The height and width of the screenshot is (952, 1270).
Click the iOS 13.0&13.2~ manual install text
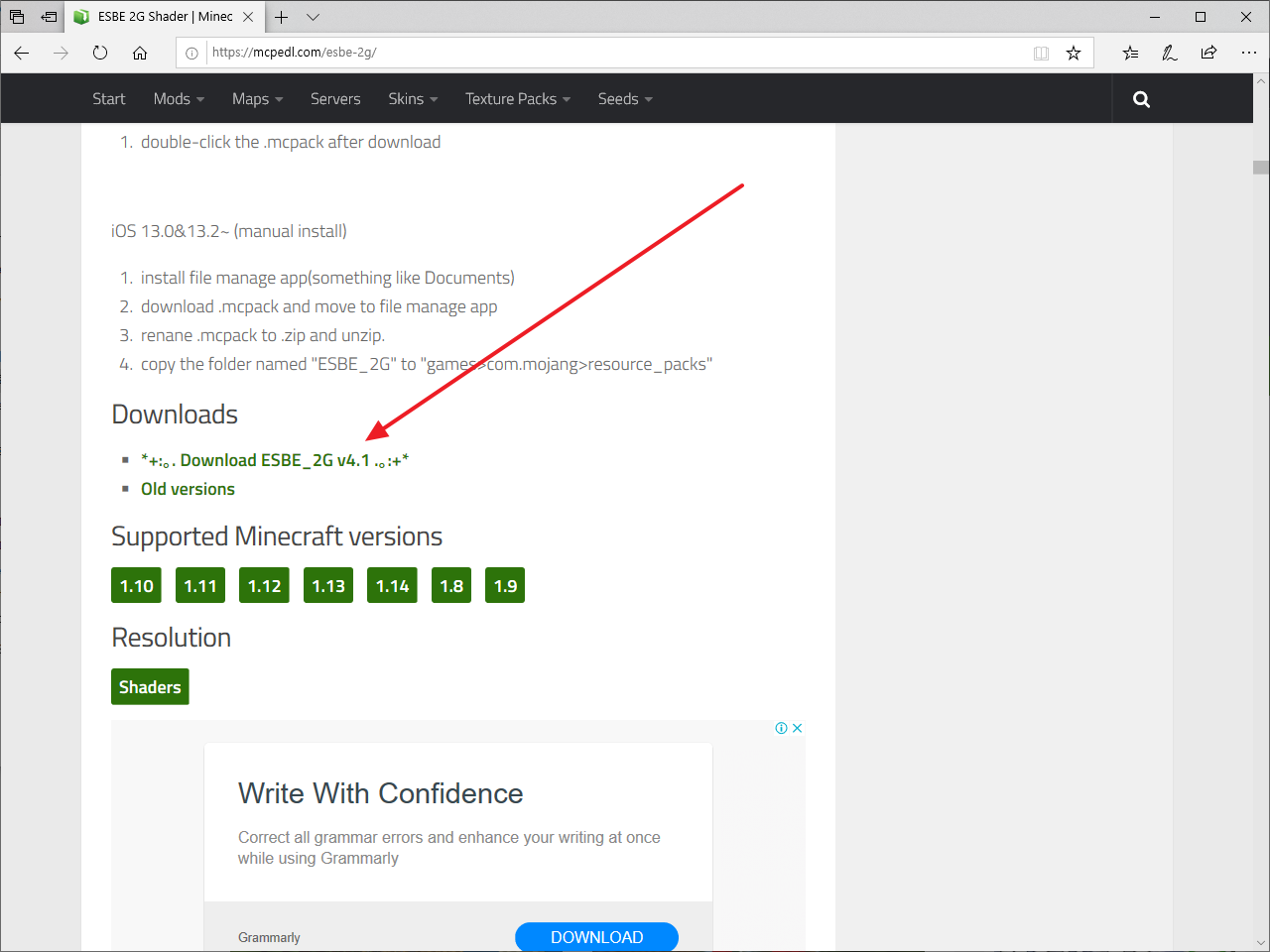point(229,231)
